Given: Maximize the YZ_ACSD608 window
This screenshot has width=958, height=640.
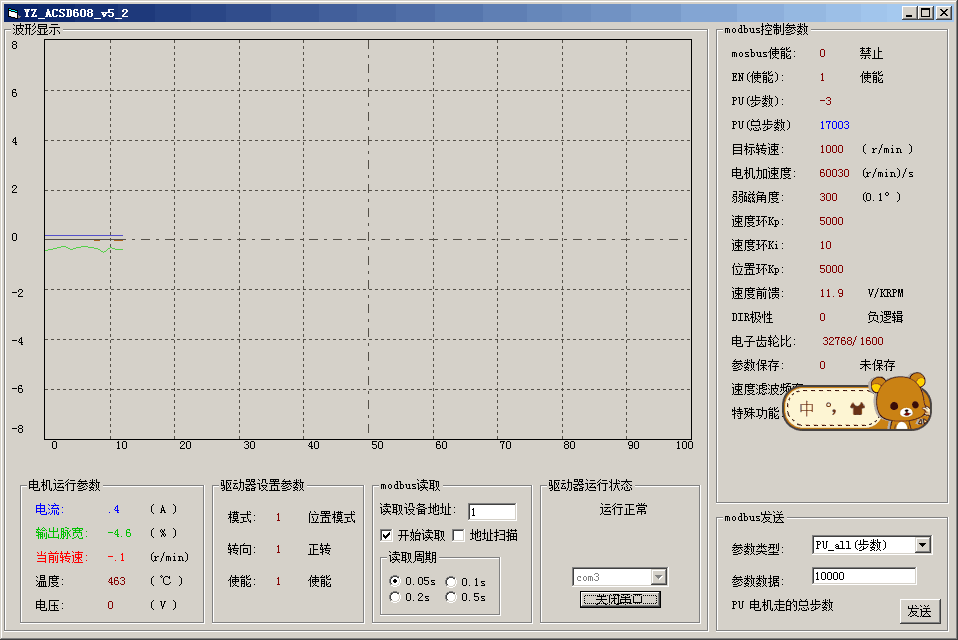Looking at the screenshot, I should pos(925,13).
